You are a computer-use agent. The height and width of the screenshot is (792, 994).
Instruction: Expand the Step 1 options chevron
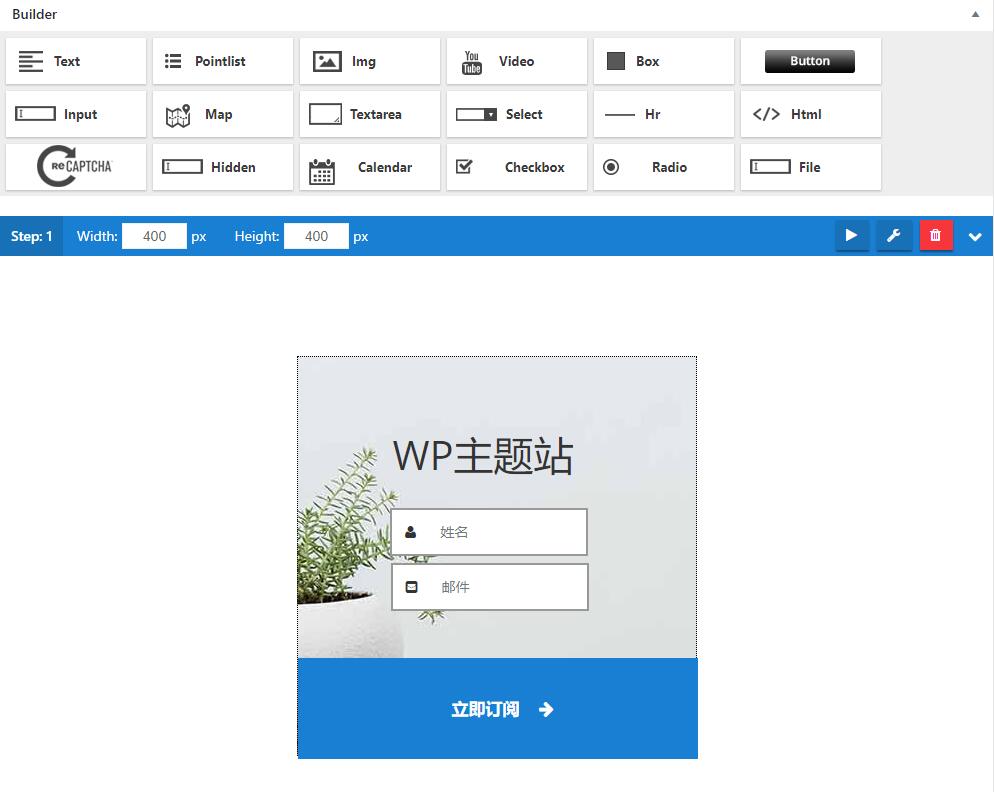[x=975, y=236]
